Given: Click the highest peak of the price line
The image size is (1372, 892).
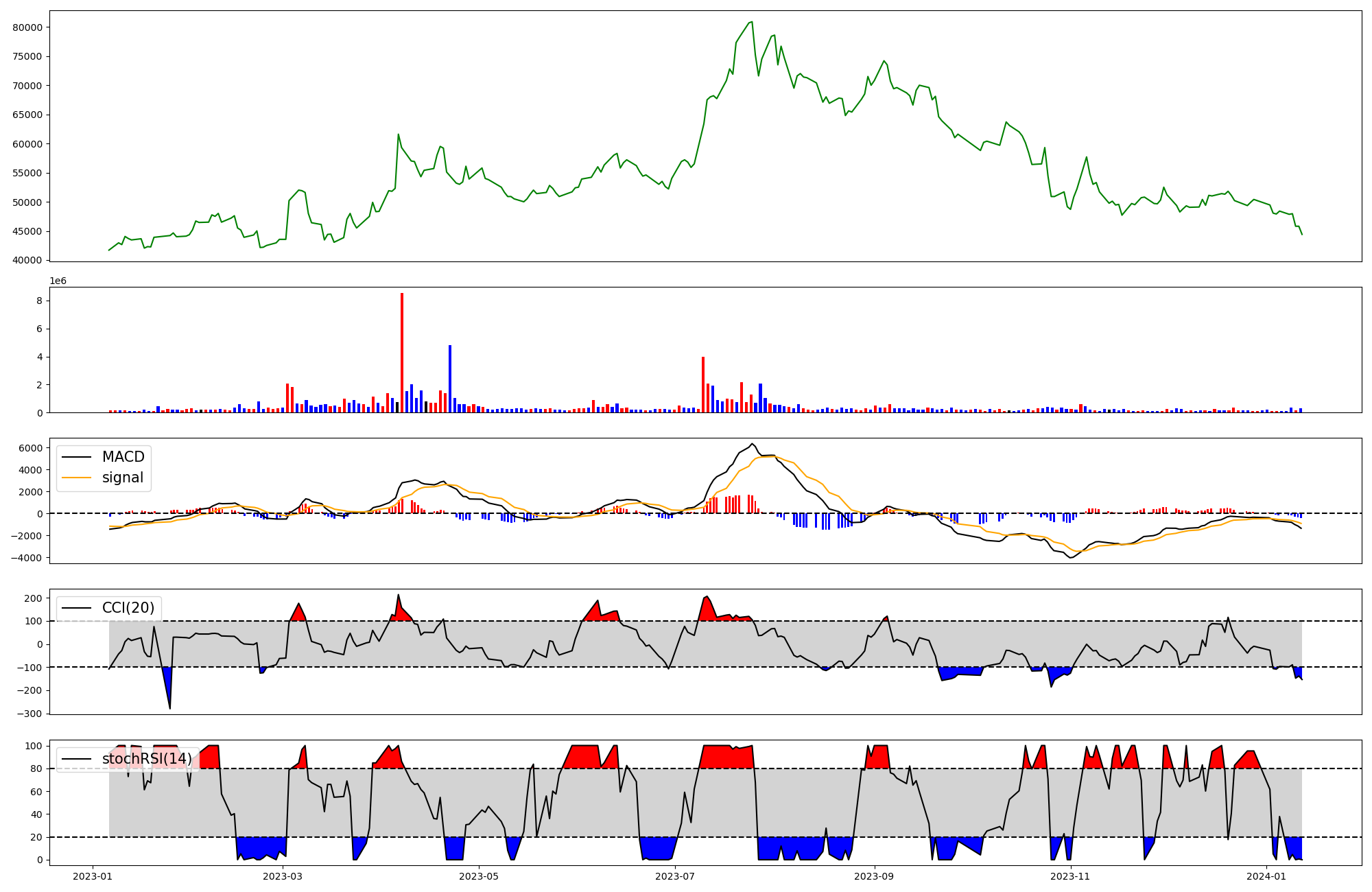Looking at the screenshot, I should coord(752,22).
